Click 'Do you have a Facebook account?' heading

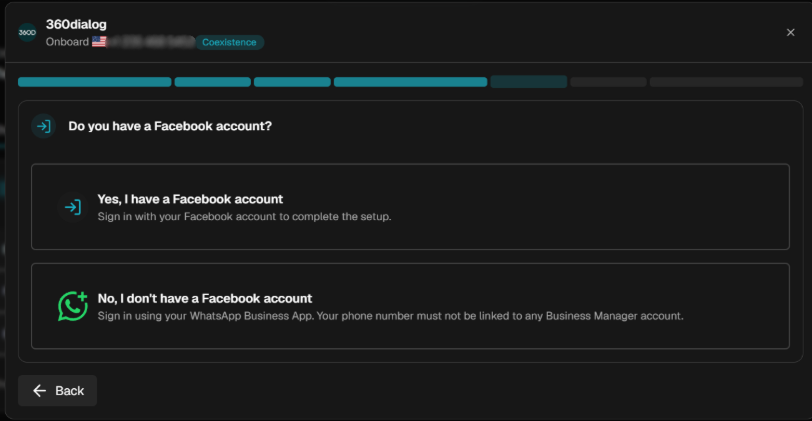click(170, 126)
